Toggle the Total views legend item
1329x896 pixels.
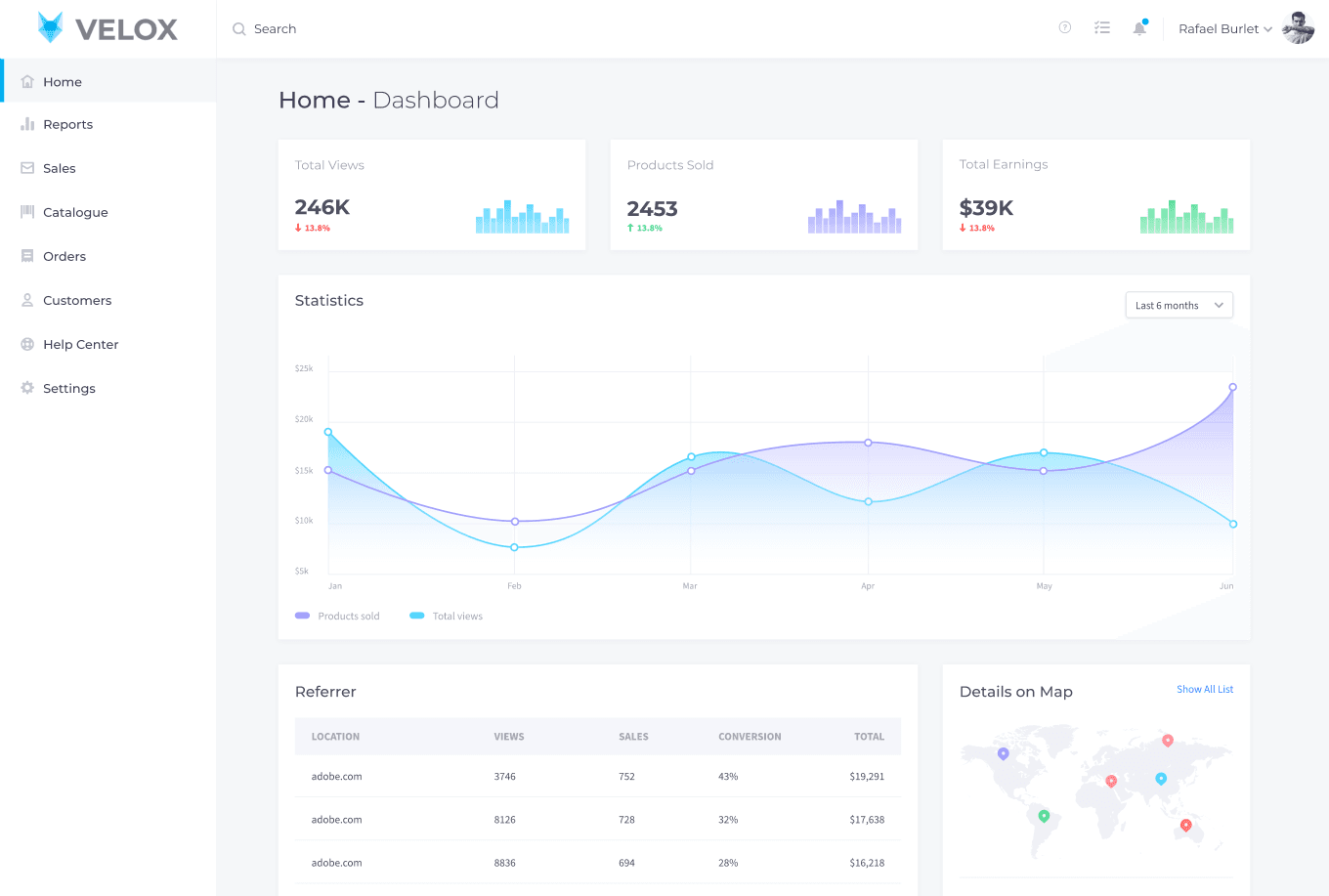click(447, 616)
